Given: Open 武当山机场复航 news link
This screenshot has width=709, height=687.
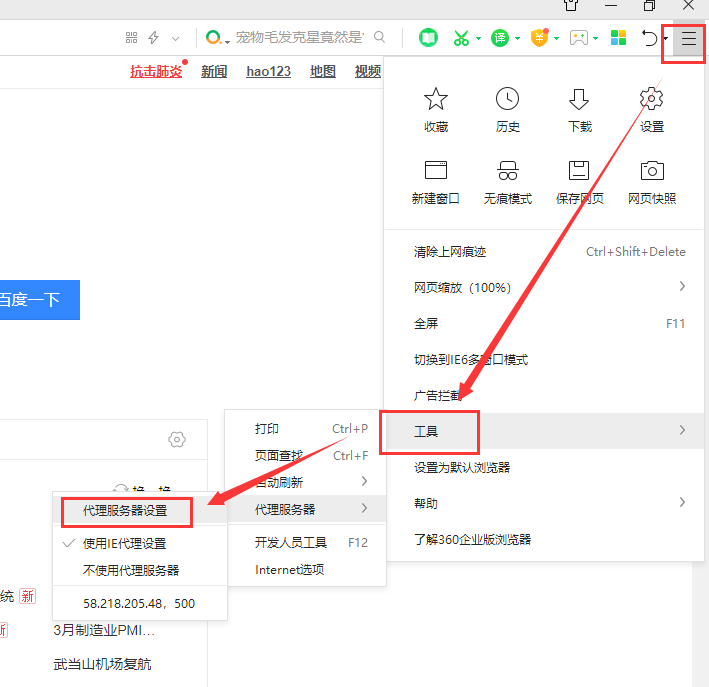Looking at the screenshot, I should (x=102, y=664).
